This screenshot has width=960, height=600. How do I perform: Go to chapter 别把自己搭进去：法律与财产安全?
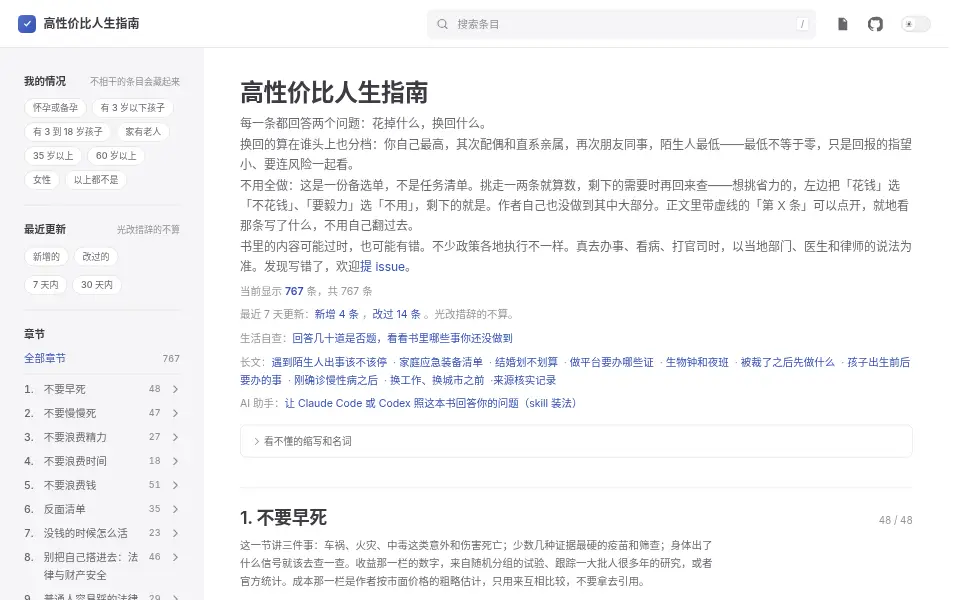pyautogui.click(x=91, y=566)
